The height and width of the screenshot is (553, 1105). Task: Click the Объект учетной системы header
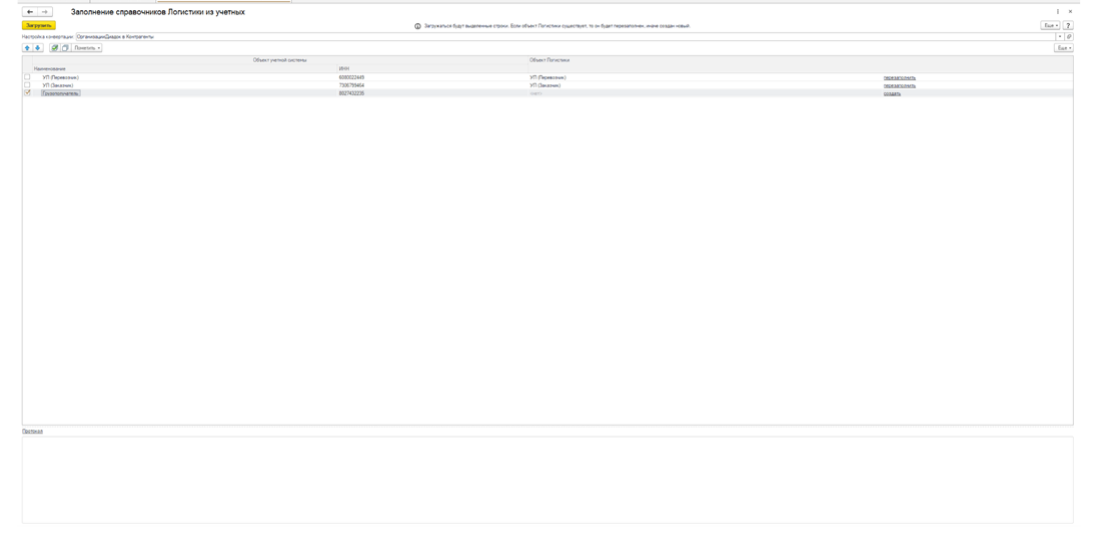pos(280,61)
